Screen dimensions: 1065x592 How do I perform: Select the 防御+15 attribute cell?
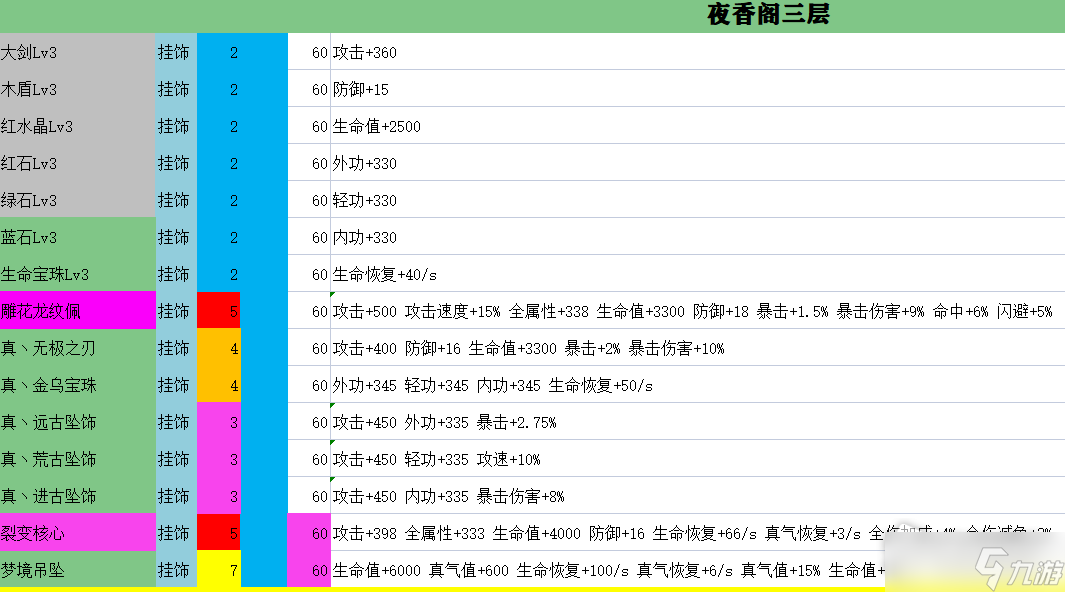tap(698, 89)
